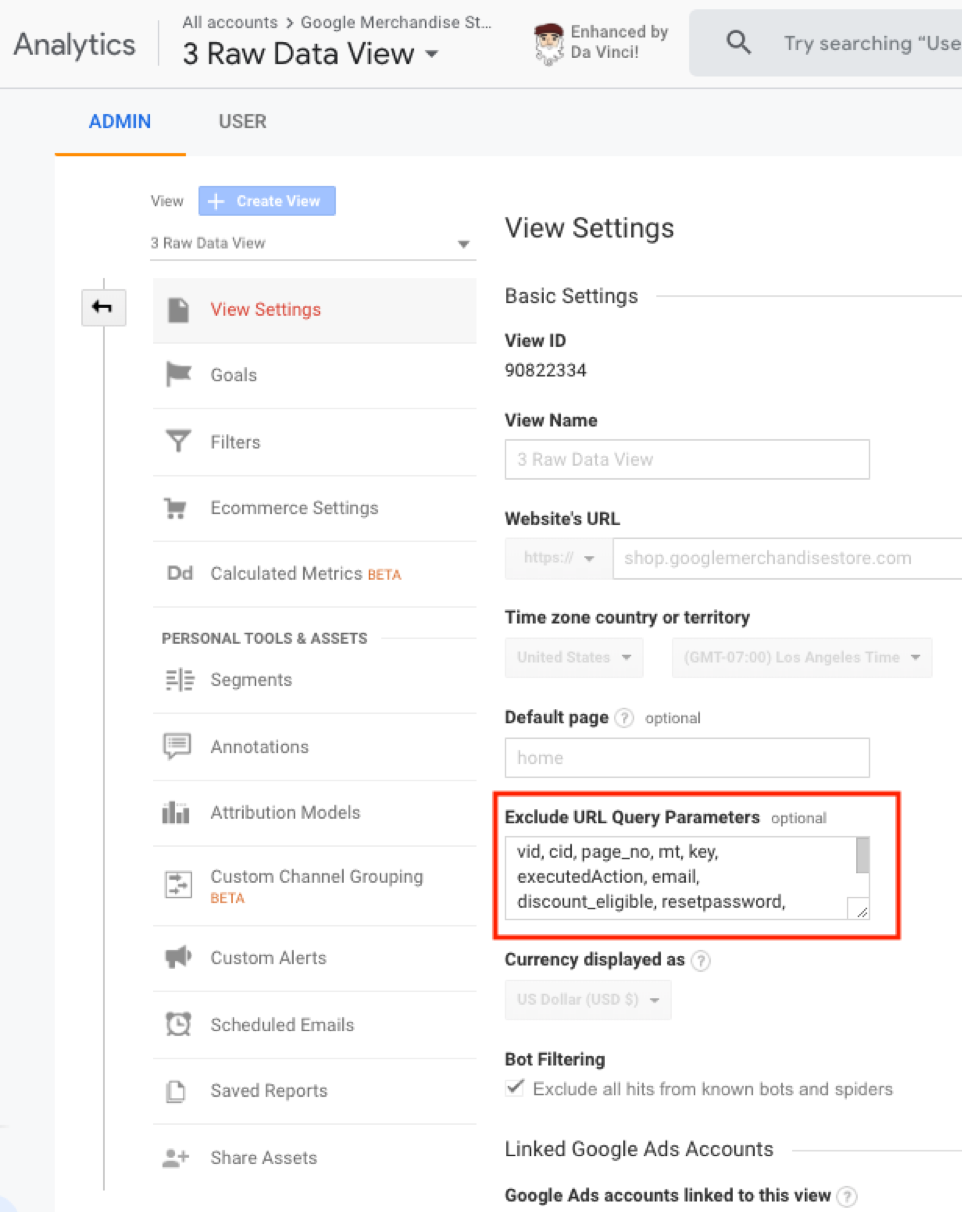The height and width of the screenshot is (1212, 962).
Task: Click the Create View button
Action: click(x=266, y=200)
